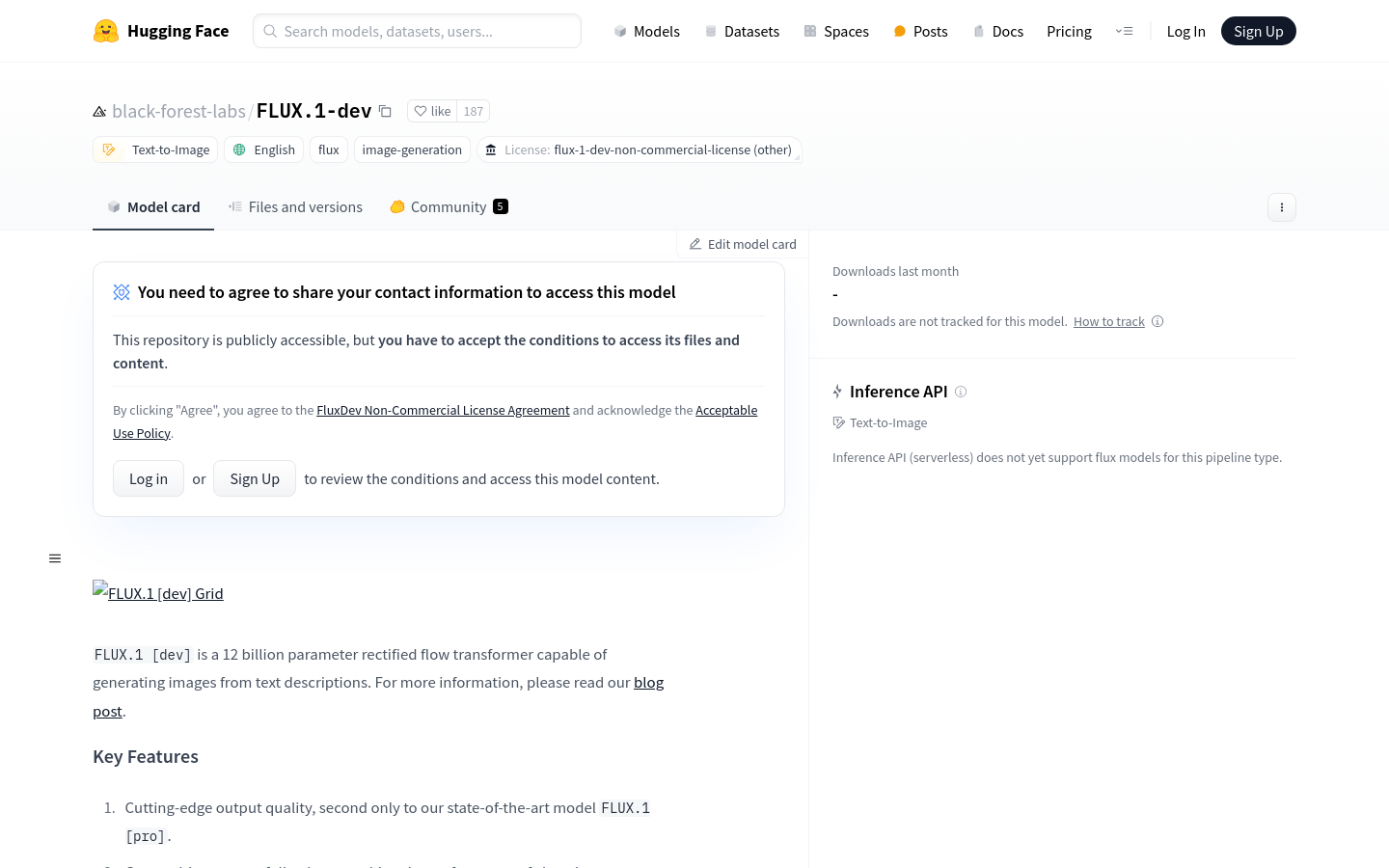Viewport: 1389px width, 868px height.
Task: Click the Log in button in gate box
Action: tap(149, 478)
